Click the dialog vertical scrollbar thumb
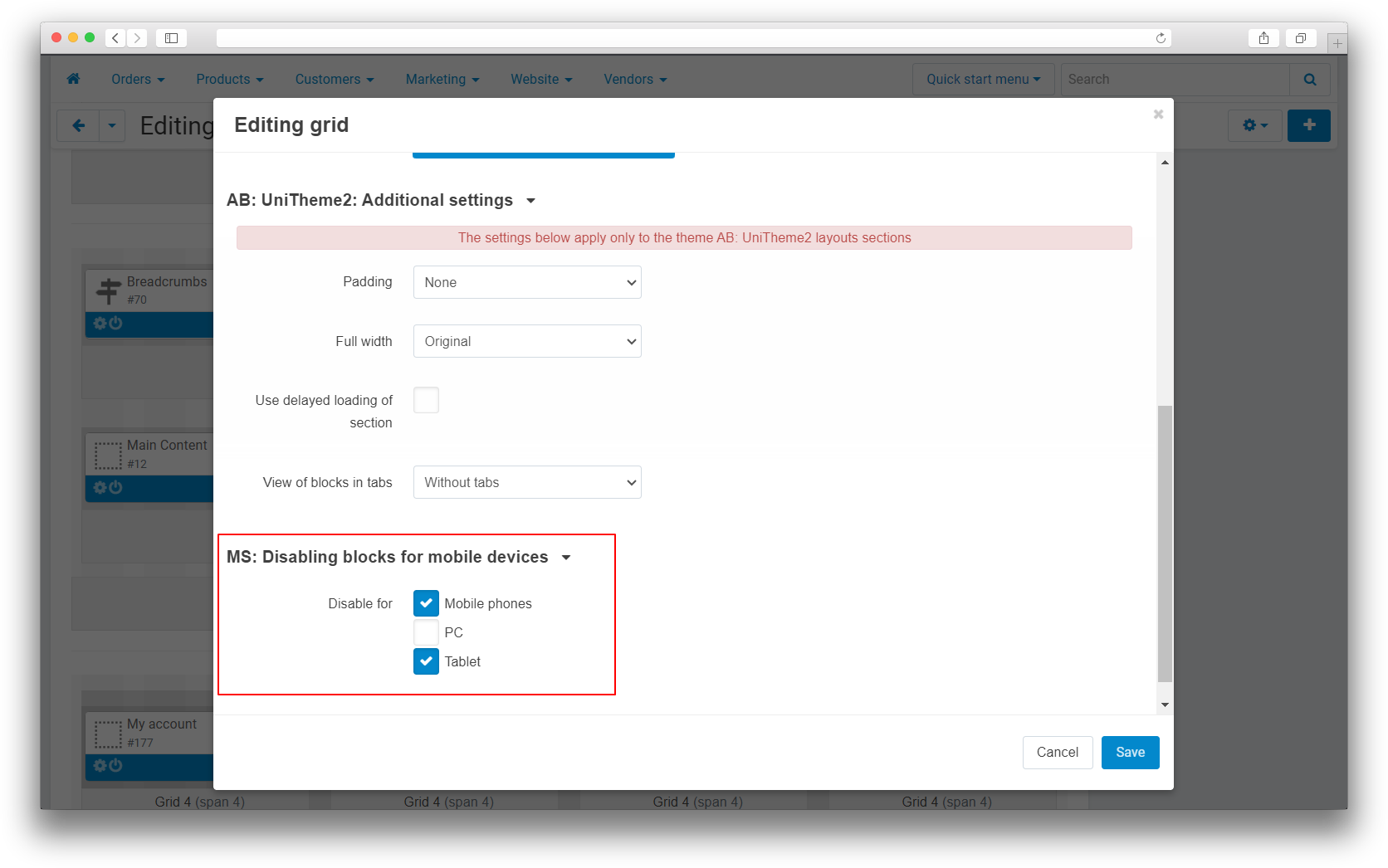 click(x=1165, y=544)
